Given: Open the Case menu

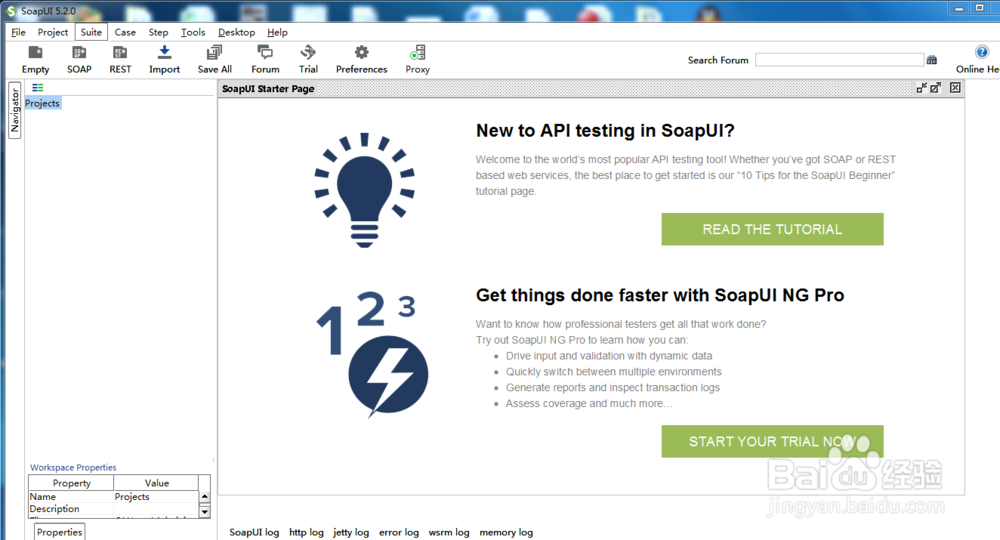Looking at the screenshot, I should pos(125,32).
